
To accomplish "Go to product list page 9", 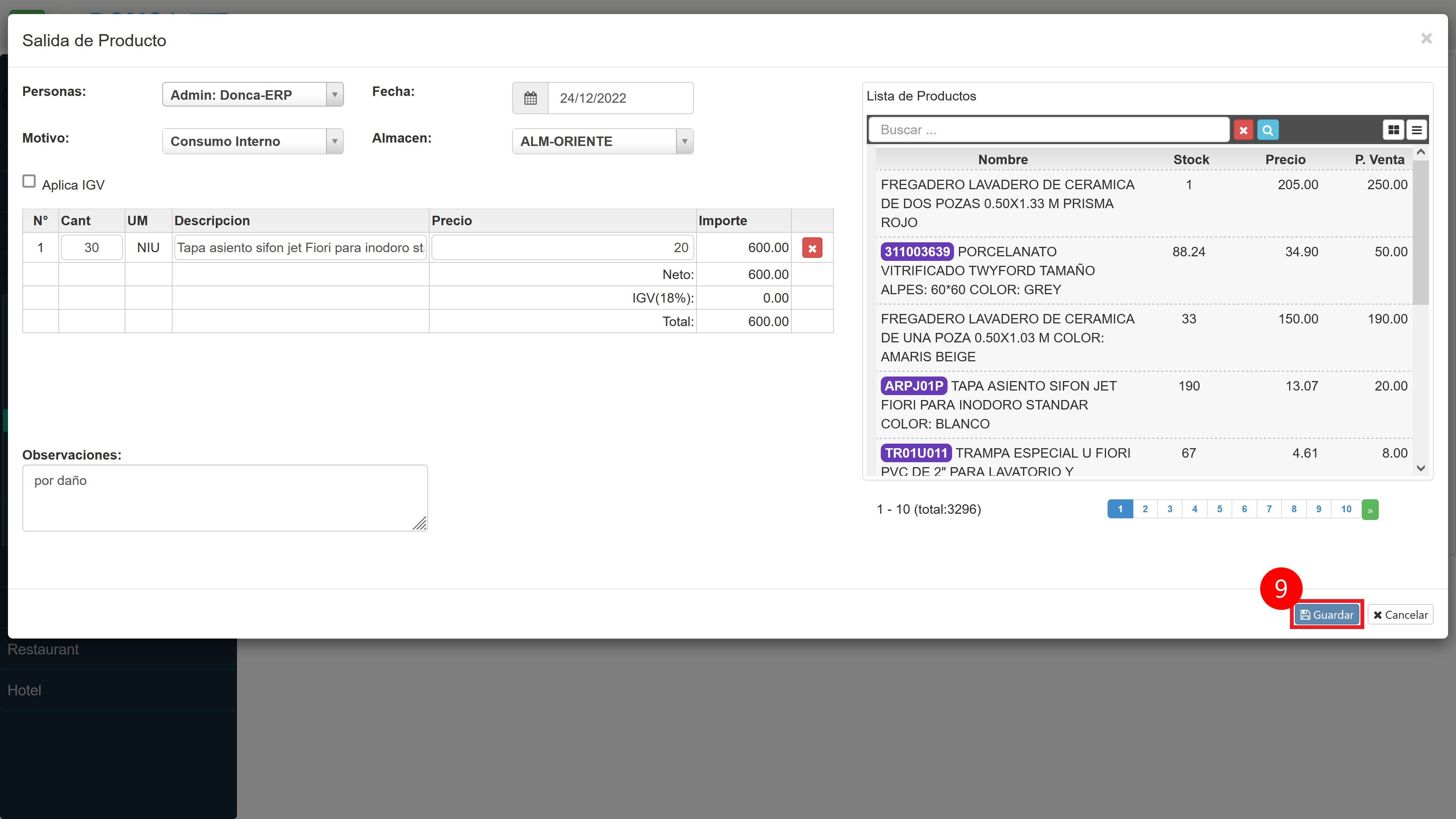I will coord(1319,509).
